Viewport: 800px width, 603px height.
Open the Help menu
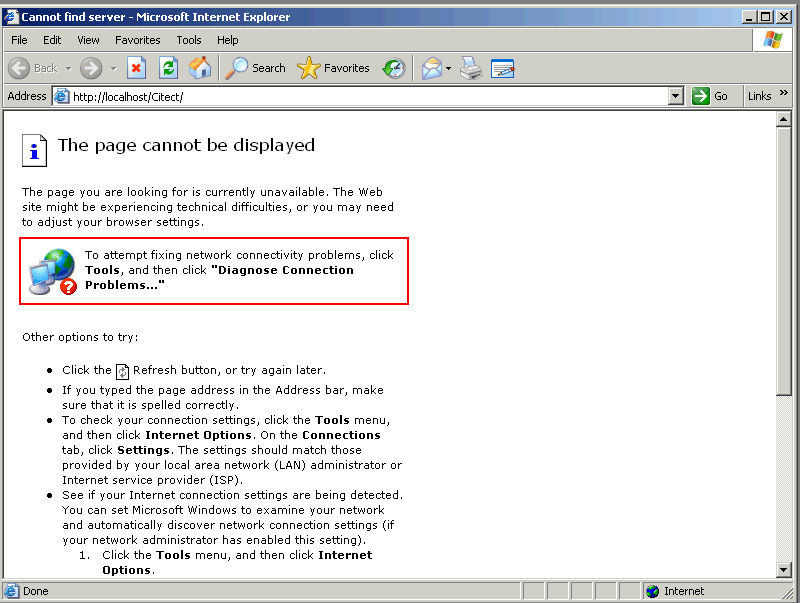click(x=228, y=40)
